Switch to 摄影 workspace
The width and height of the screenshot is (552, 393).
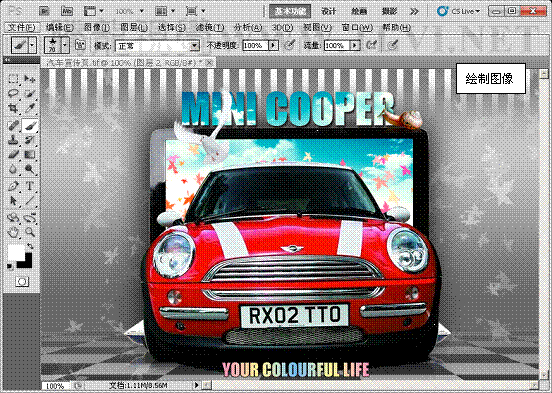[x=389, y=11]
